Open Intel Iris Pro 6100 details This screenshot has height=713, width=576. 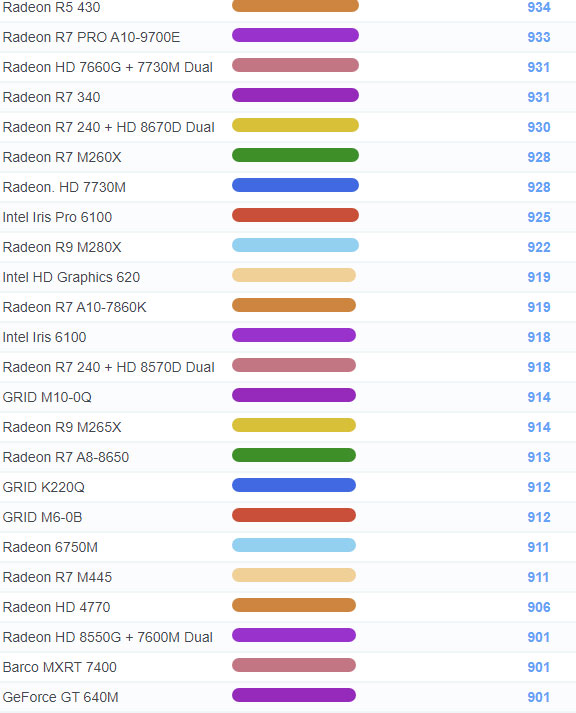pos(57,217)
